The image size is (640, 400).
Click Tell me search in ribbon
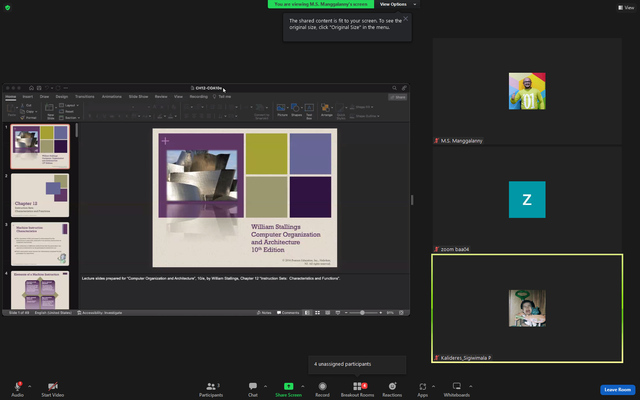click(222, 97)
